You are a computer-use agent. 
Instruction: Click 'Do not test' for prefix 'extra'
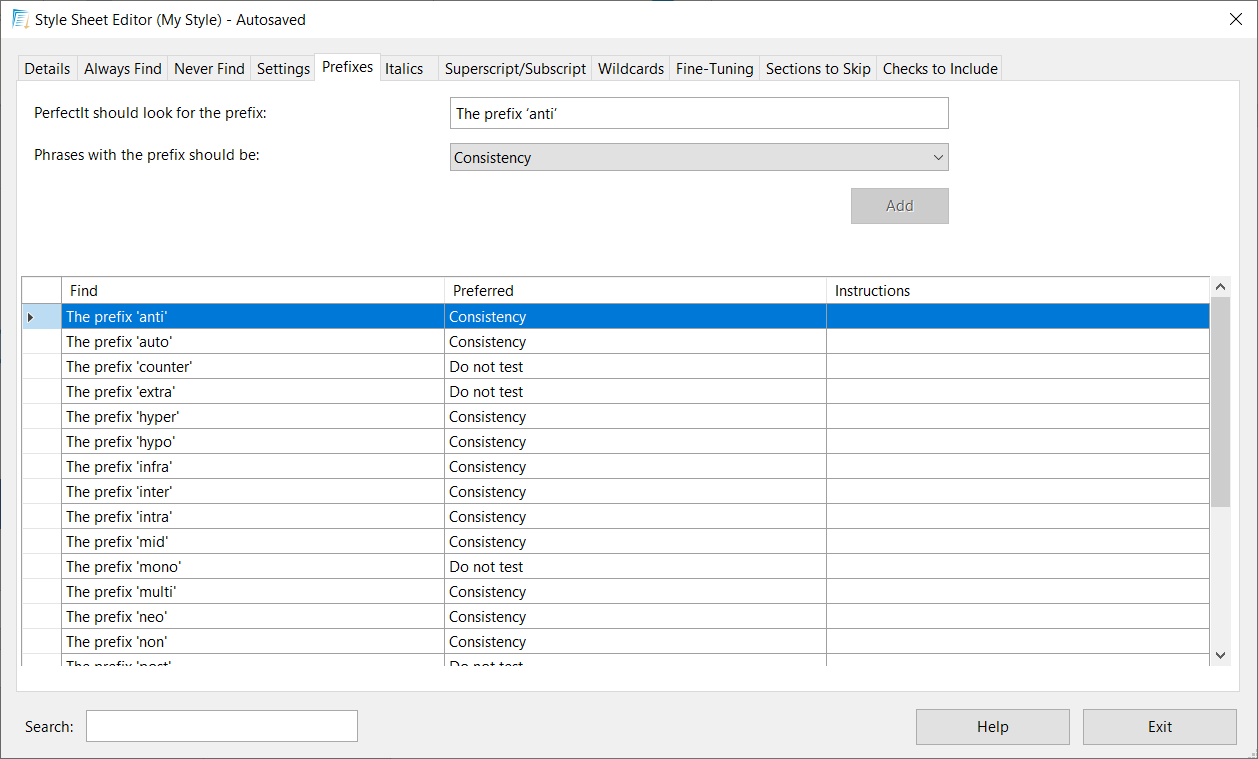(x=635, y=392)
